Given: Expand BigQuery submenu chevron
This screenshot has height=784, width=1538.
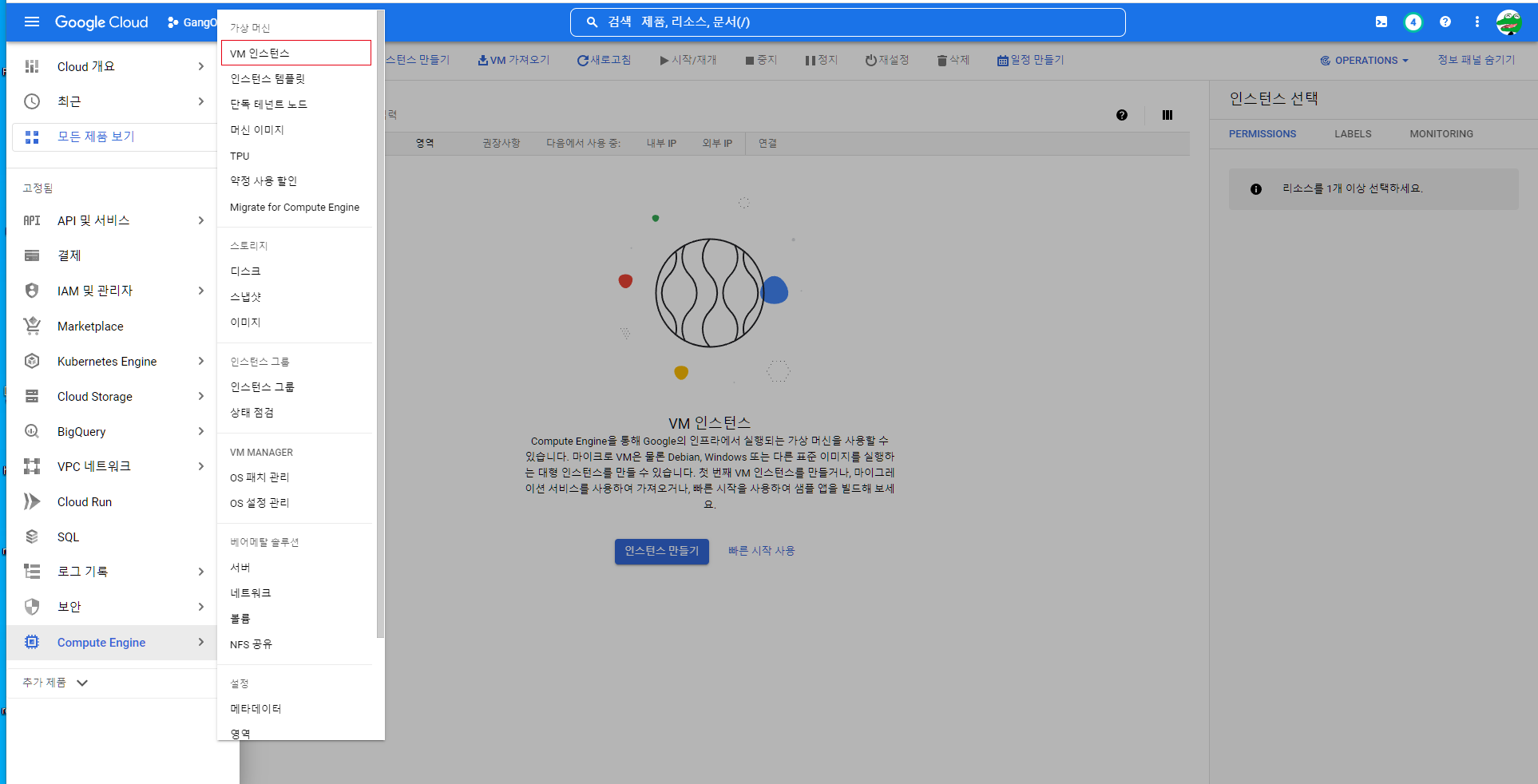Looking at the screenshot, I should (200, 431).
